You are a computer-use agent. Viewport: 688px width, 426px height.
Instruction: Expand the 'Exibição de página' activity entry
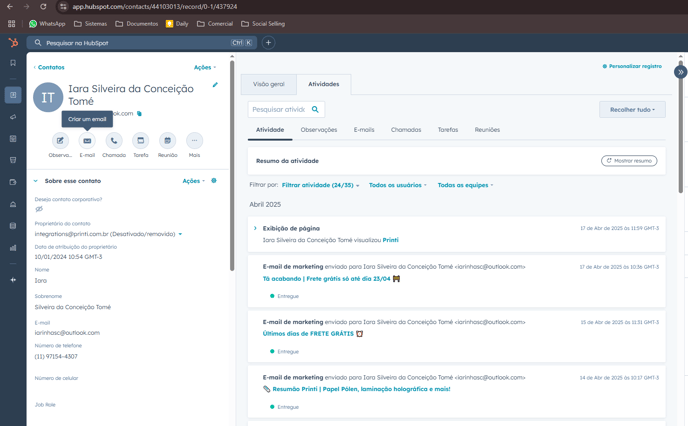[x=255, y=228]
